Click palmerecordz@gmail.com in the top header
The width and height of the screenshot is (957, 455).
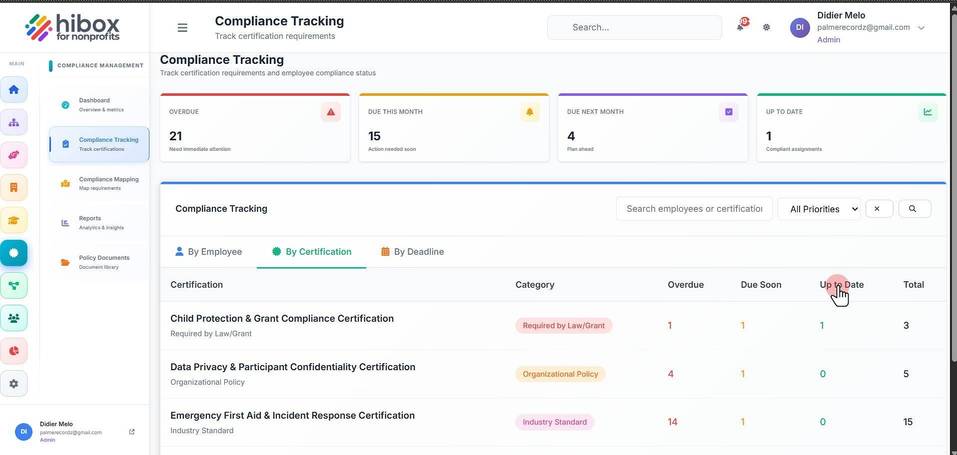tap(863, 27)
